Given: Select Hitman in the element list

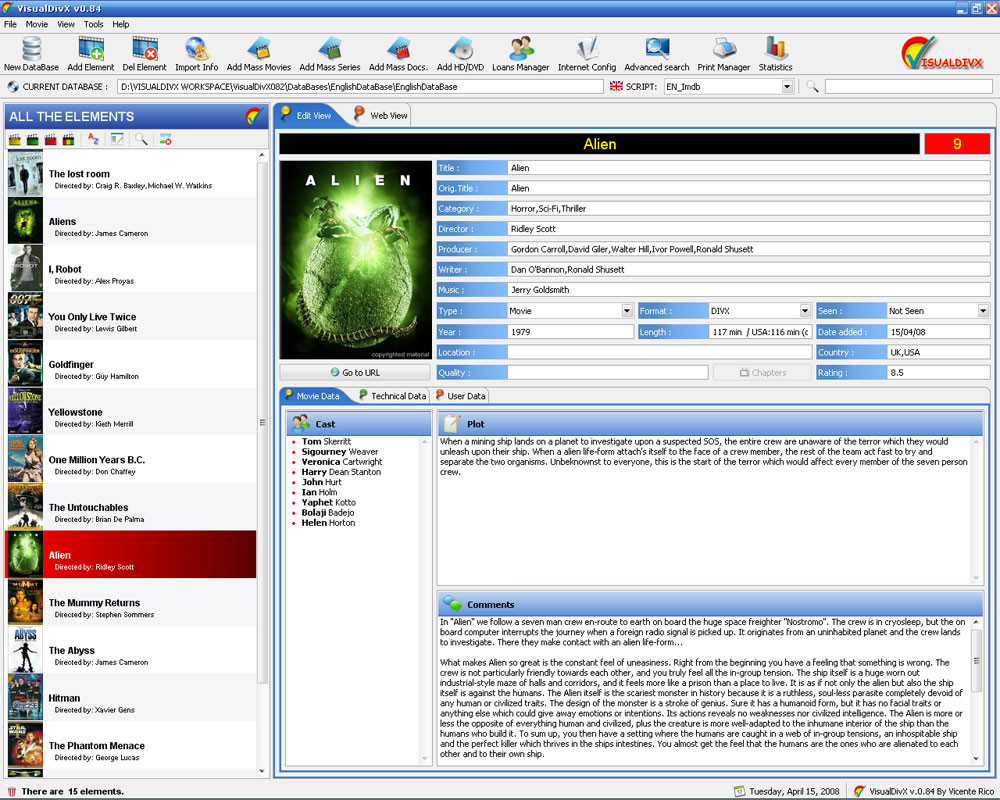Looking at the screenshot, I should (x=131, y=698).
